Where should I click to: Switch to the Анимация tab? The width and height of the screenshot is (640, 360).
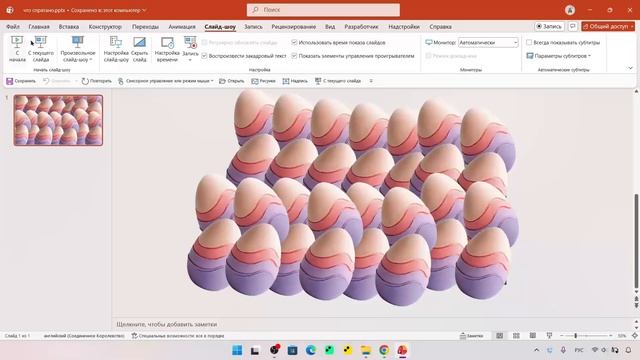[x=182, y=27]
